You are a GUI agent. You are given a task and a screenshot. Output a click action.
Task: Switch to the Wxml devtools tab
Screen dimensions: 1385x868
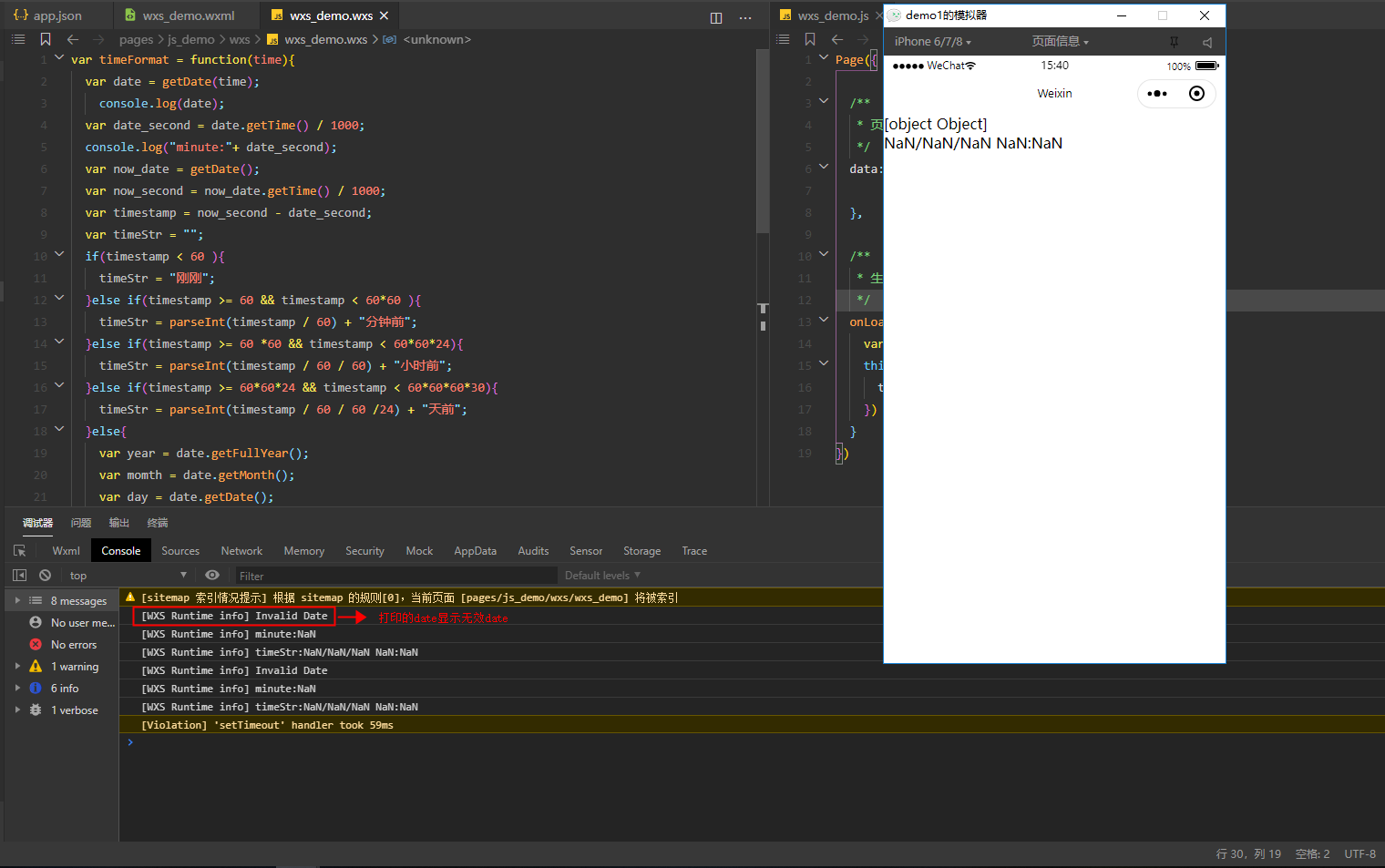click(66, 551)
